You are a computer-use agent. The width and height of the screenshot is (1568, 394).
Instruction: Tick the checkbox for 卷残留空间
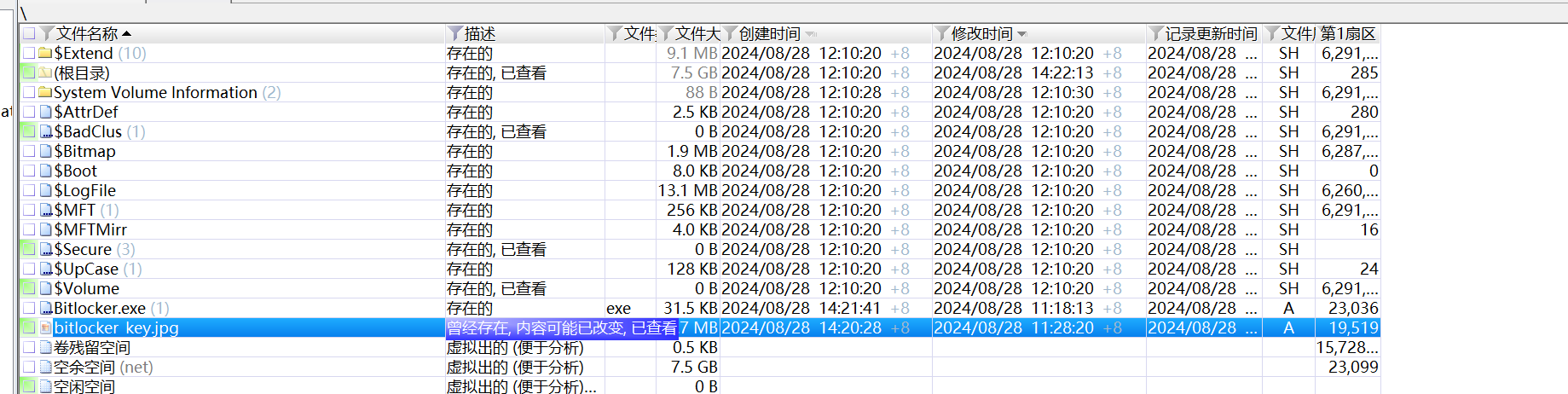29,347
